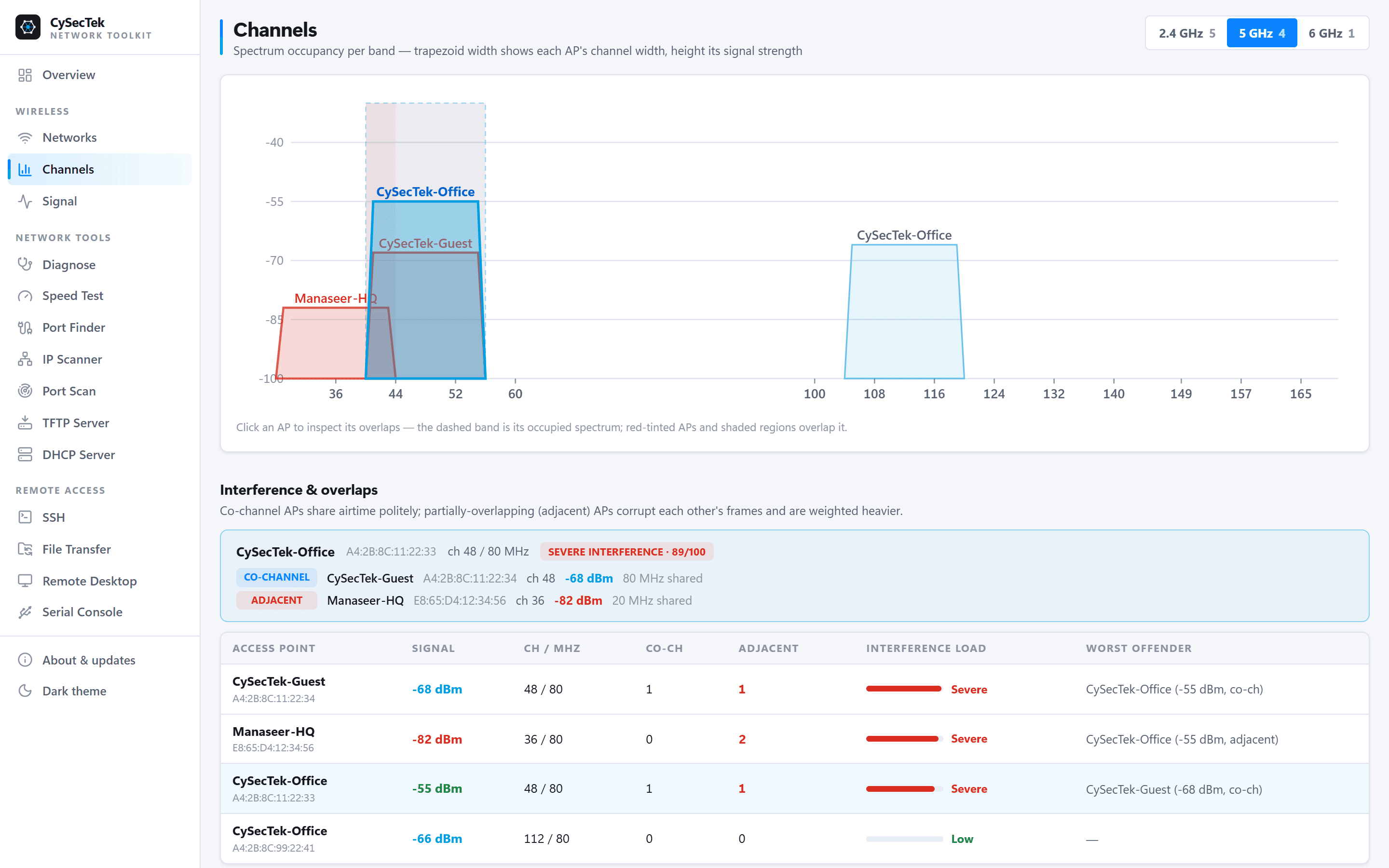Select the Manaseer-HQ trapezoid in chart

[321, 343]
